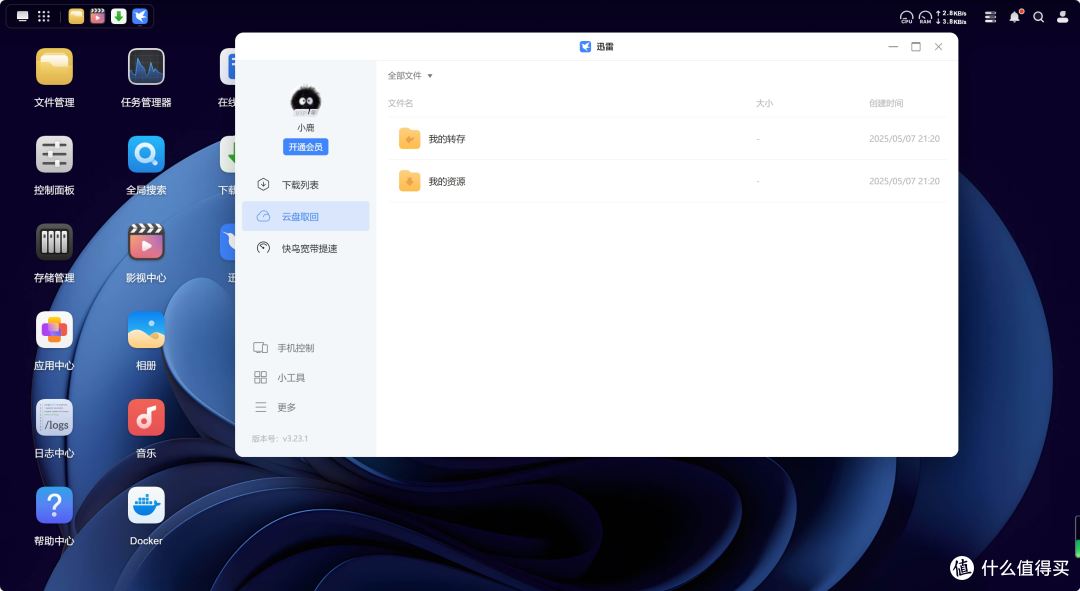
Task: Open 控制面板 desktop icon
Action: coord(54,154)
